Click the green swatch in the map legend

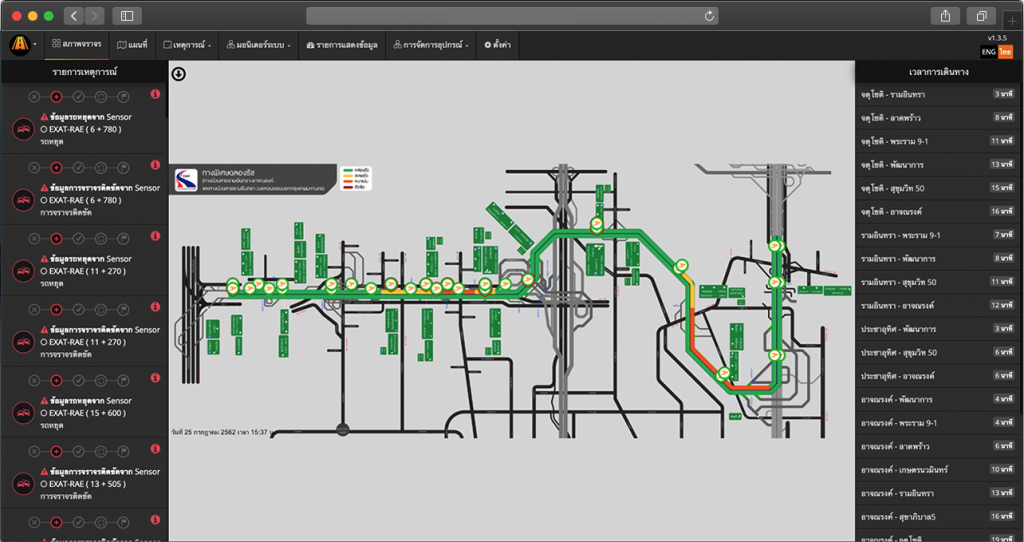click(349, 170)
